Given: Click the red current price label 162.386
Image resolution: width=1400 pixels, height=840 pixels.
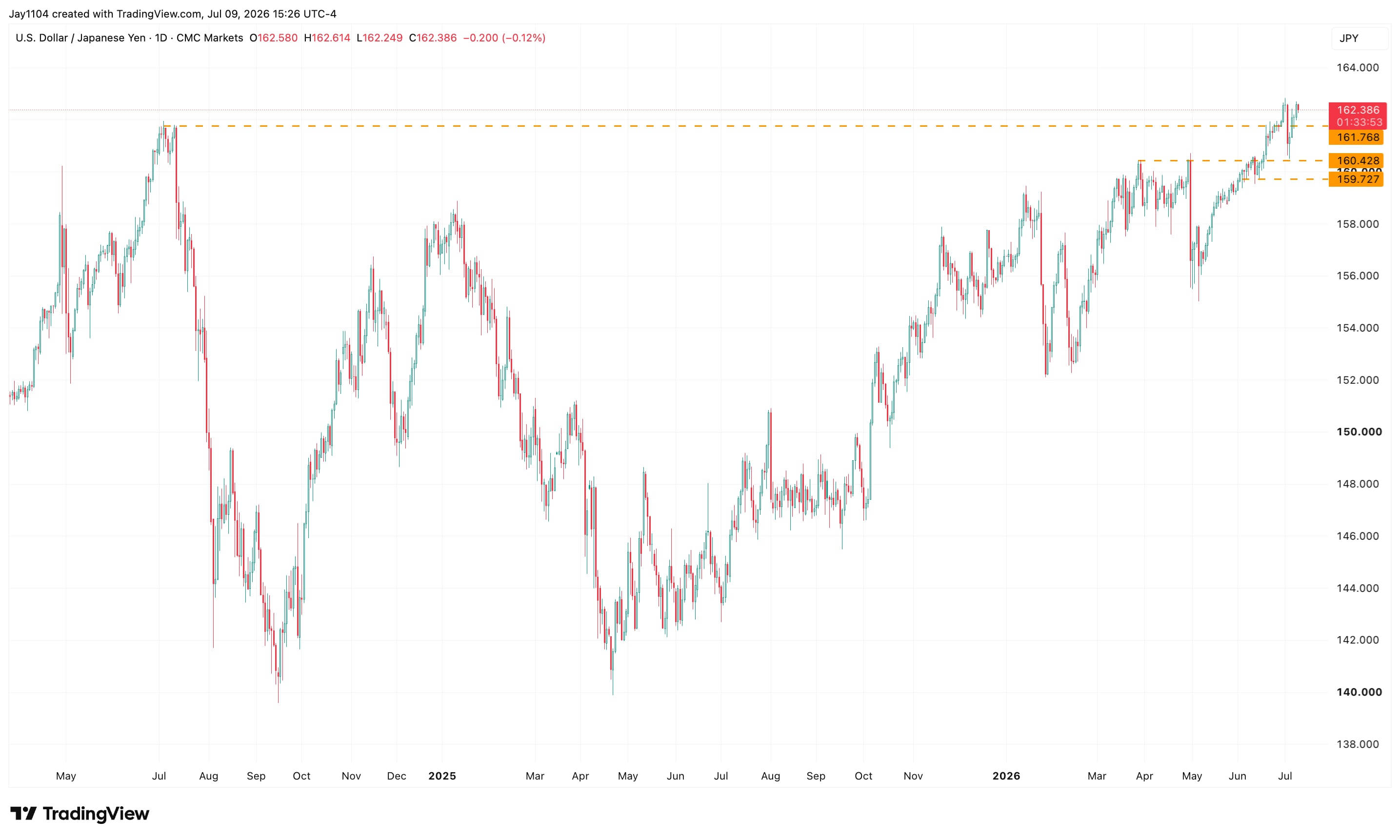Looking at the screenshot, I should (x=1357, y=116).
